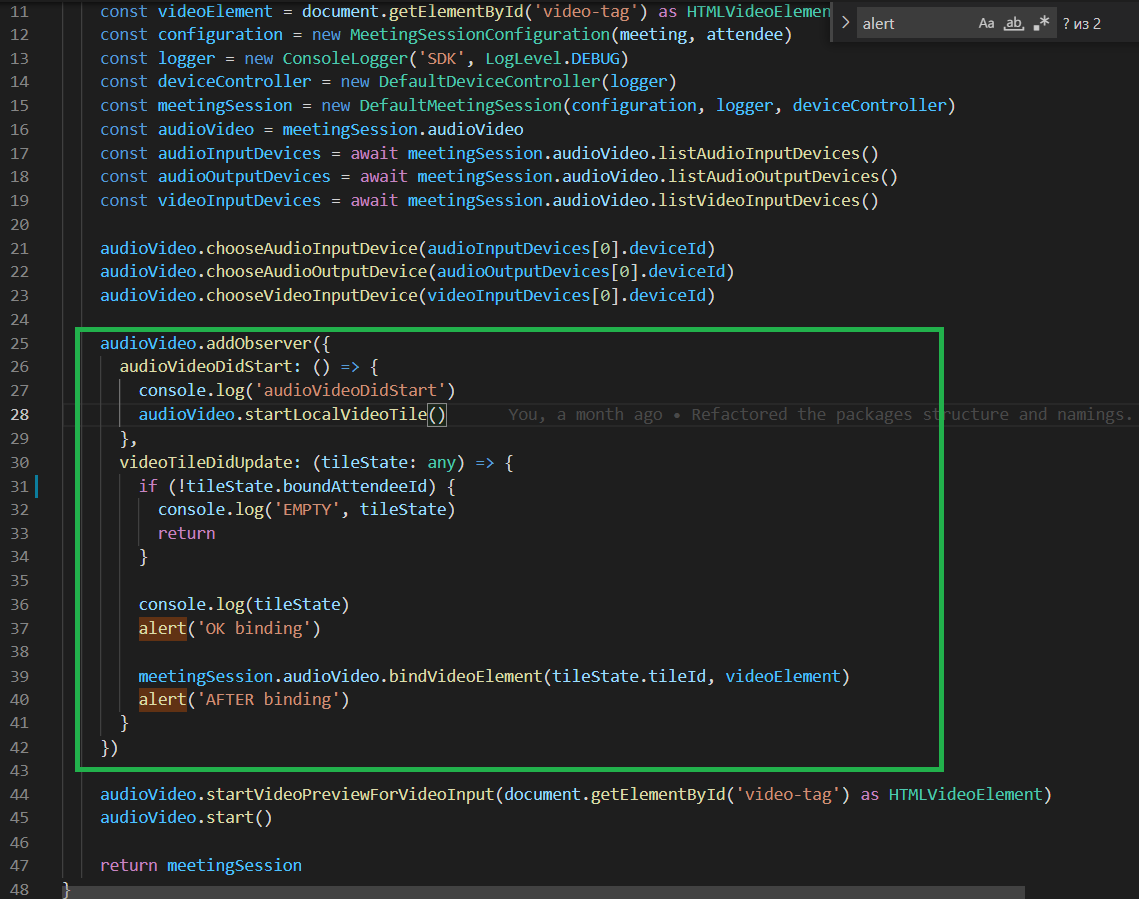Click line number 37 in the gutter

pyautogui.click(x=20, y=629)
